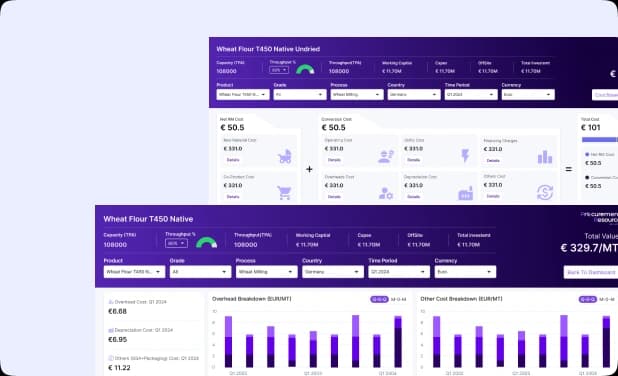Click the stroller icon in Raw Material Cost card
Image resolution: width=618 pixels, height=376 pixels.
[285, 156]
